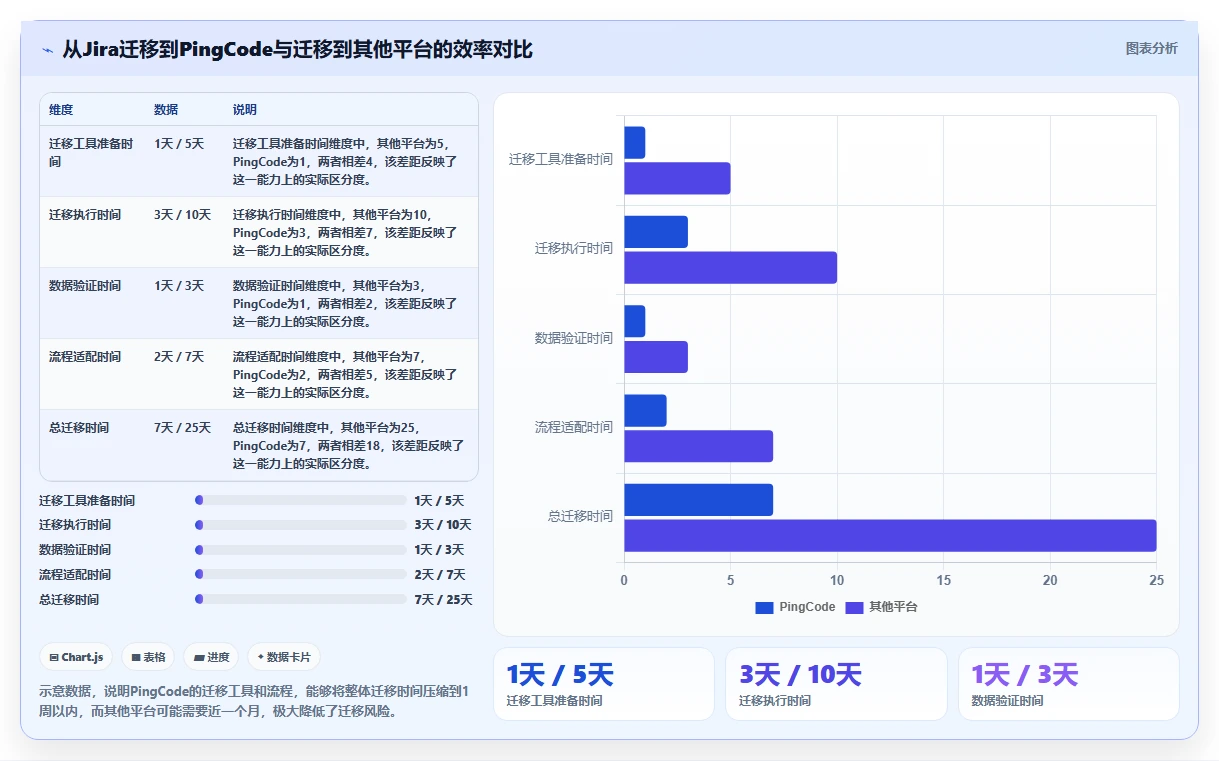
Task: Click 其他平台 bar for 数据验证时间
Action: tap(656, 357)
